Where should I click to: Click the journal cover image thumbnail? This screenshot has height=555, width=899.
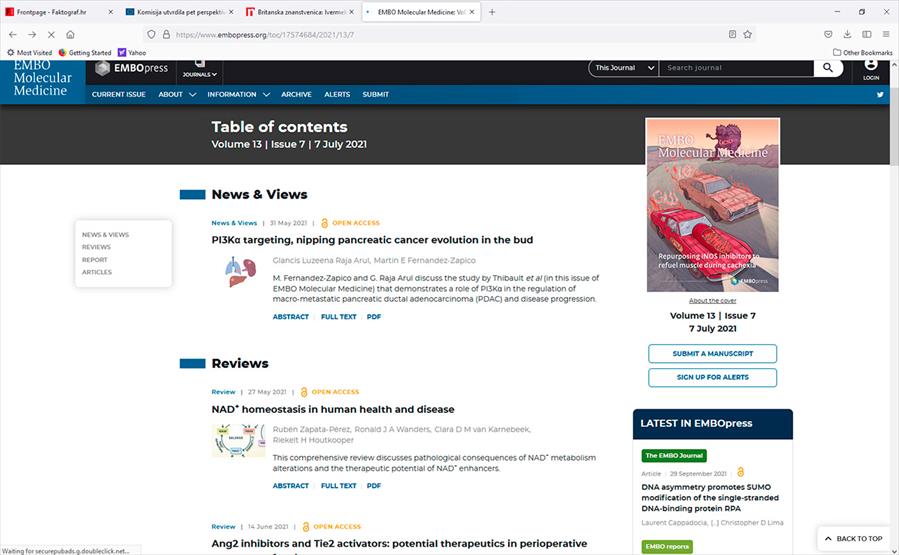712,205
